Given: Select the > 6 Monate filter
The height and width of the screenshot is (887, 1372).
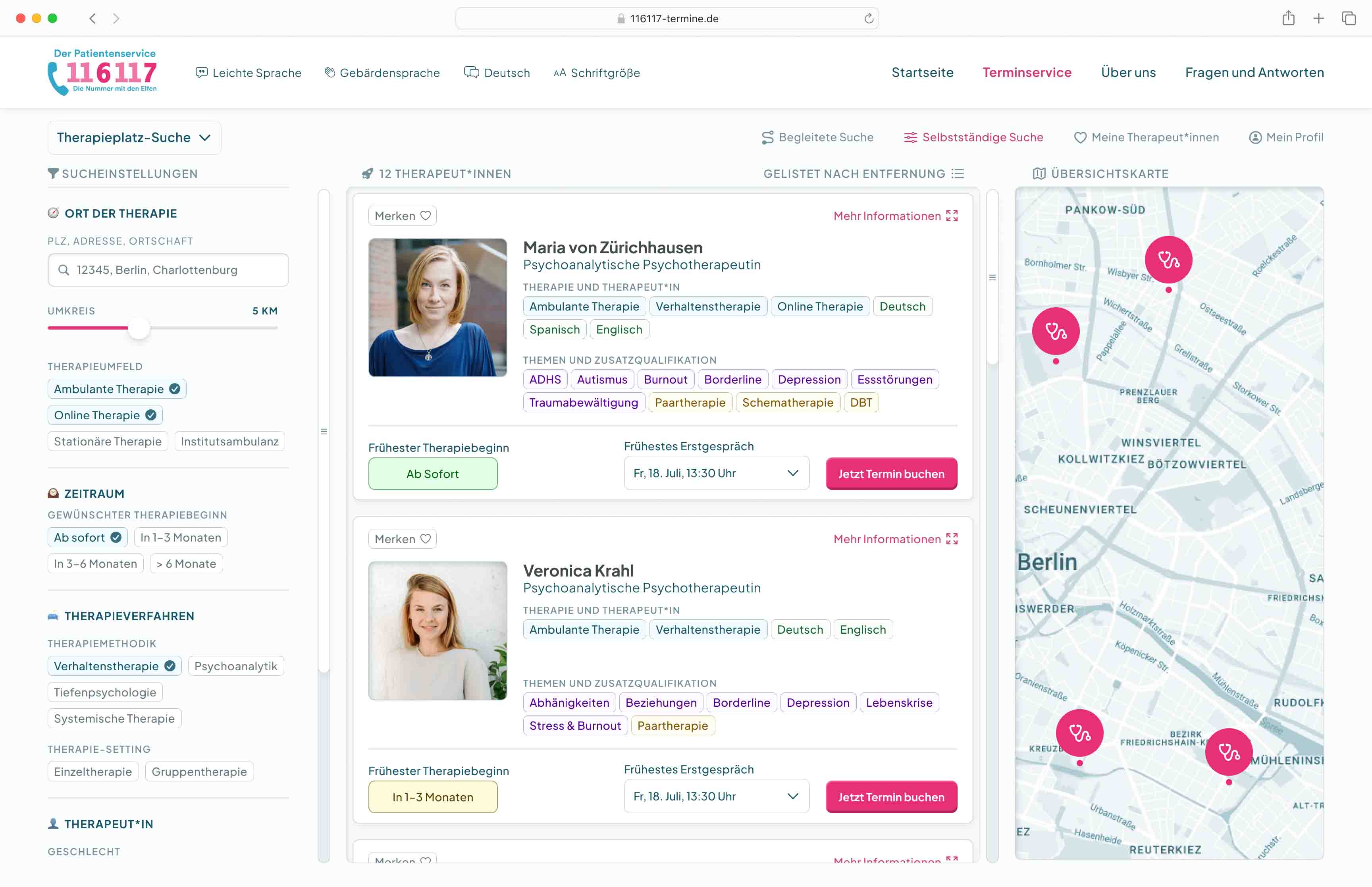Looking at the screenshot, I should pyautogui.click(x=187, y=563).
